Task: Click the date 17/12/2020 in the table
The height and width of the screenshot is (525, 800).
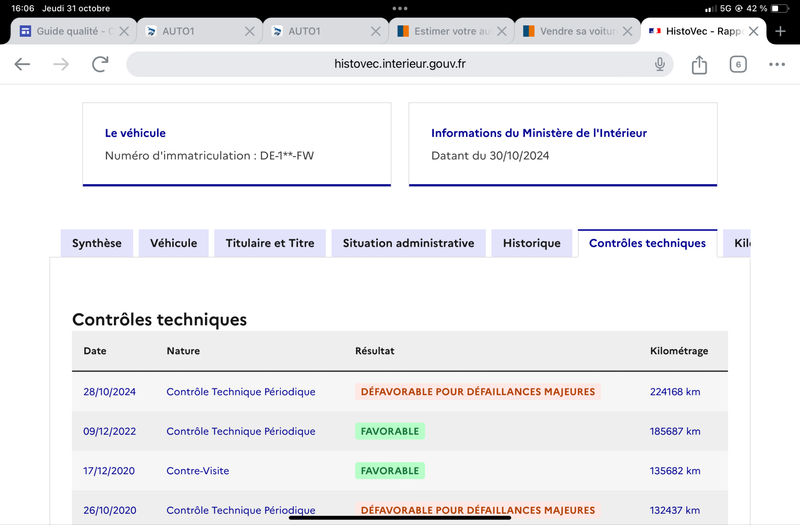Action: [109, 471]
